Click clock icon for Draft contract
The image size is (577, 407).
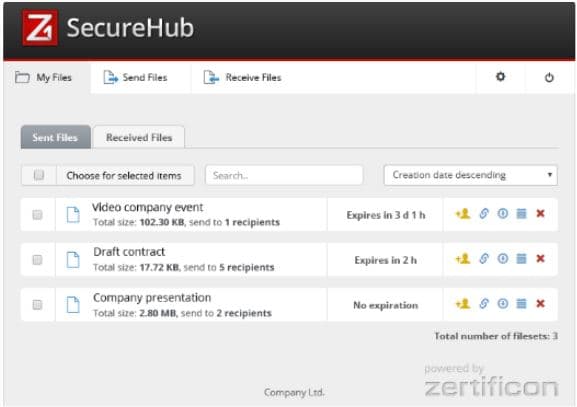tap(503, 259)
